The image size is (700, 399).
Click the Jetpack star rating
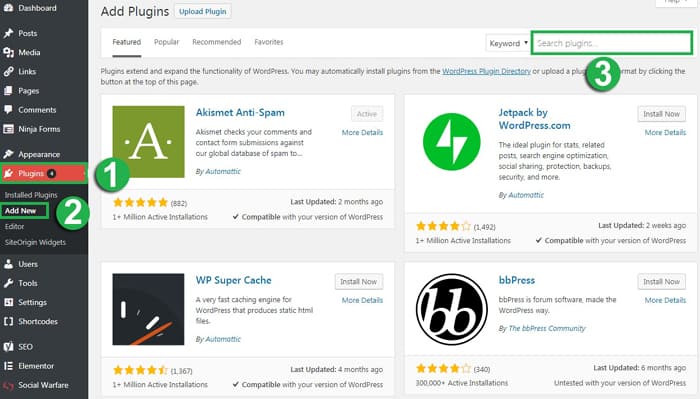coord(443,226)
